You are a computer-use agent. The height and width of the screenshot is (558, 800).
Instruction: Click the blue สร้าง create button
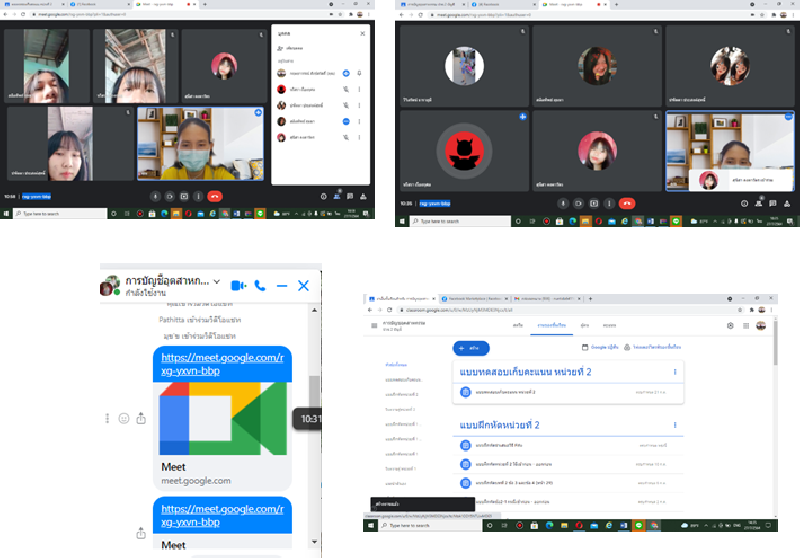[x=471, y=348]
